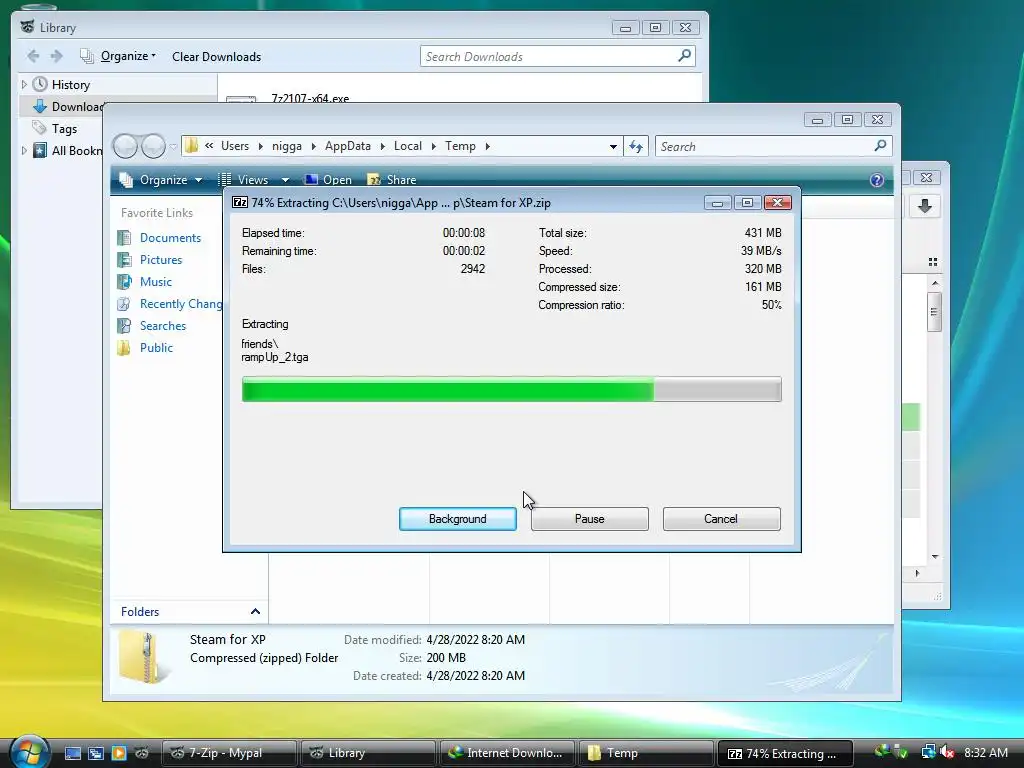Expand All Bookmarks tree item
The image size is (1024, 768).
pos(24,150)
